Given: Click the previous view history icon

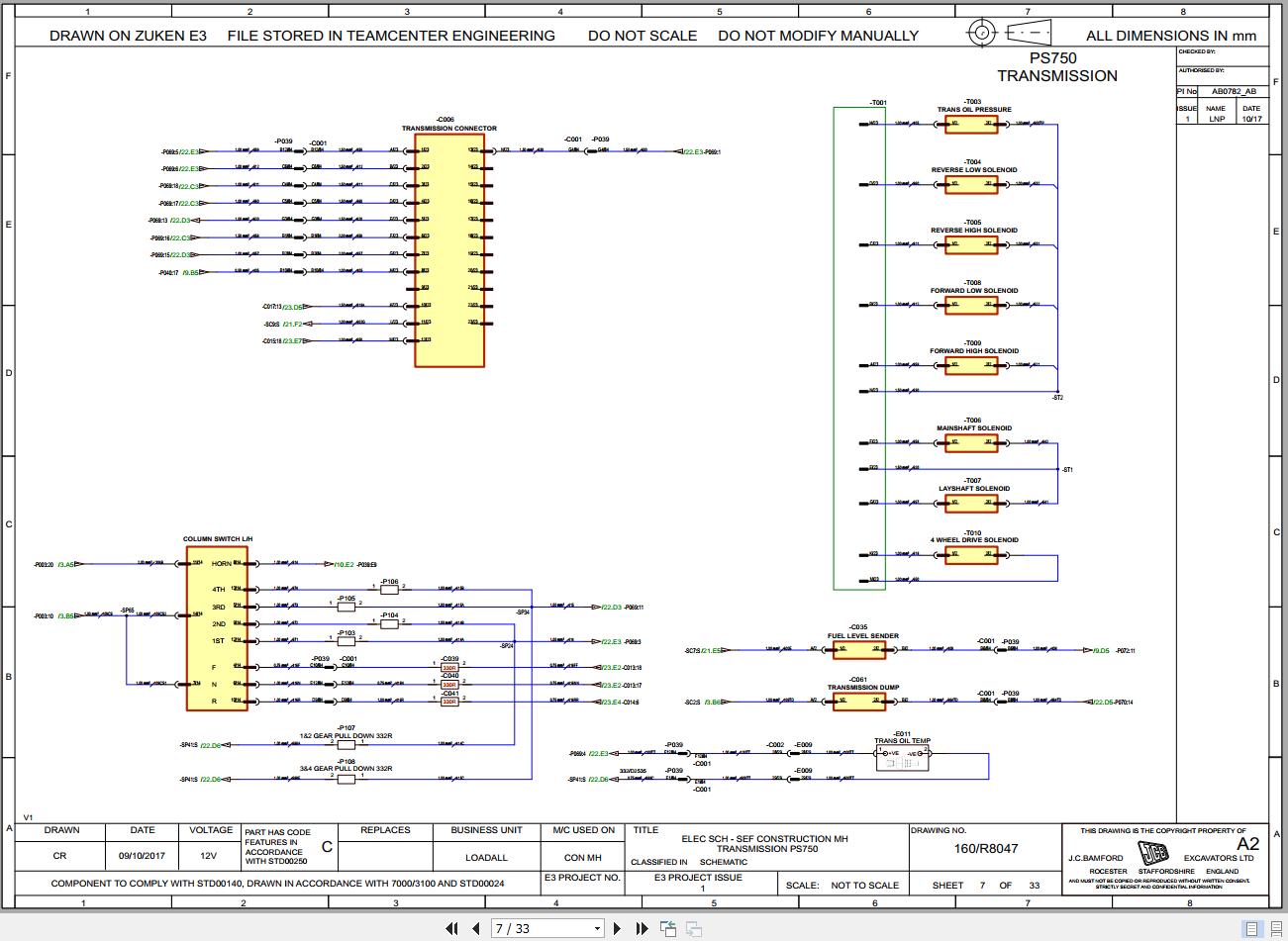Looking at the screenshot, I should (x=666, y=927).
